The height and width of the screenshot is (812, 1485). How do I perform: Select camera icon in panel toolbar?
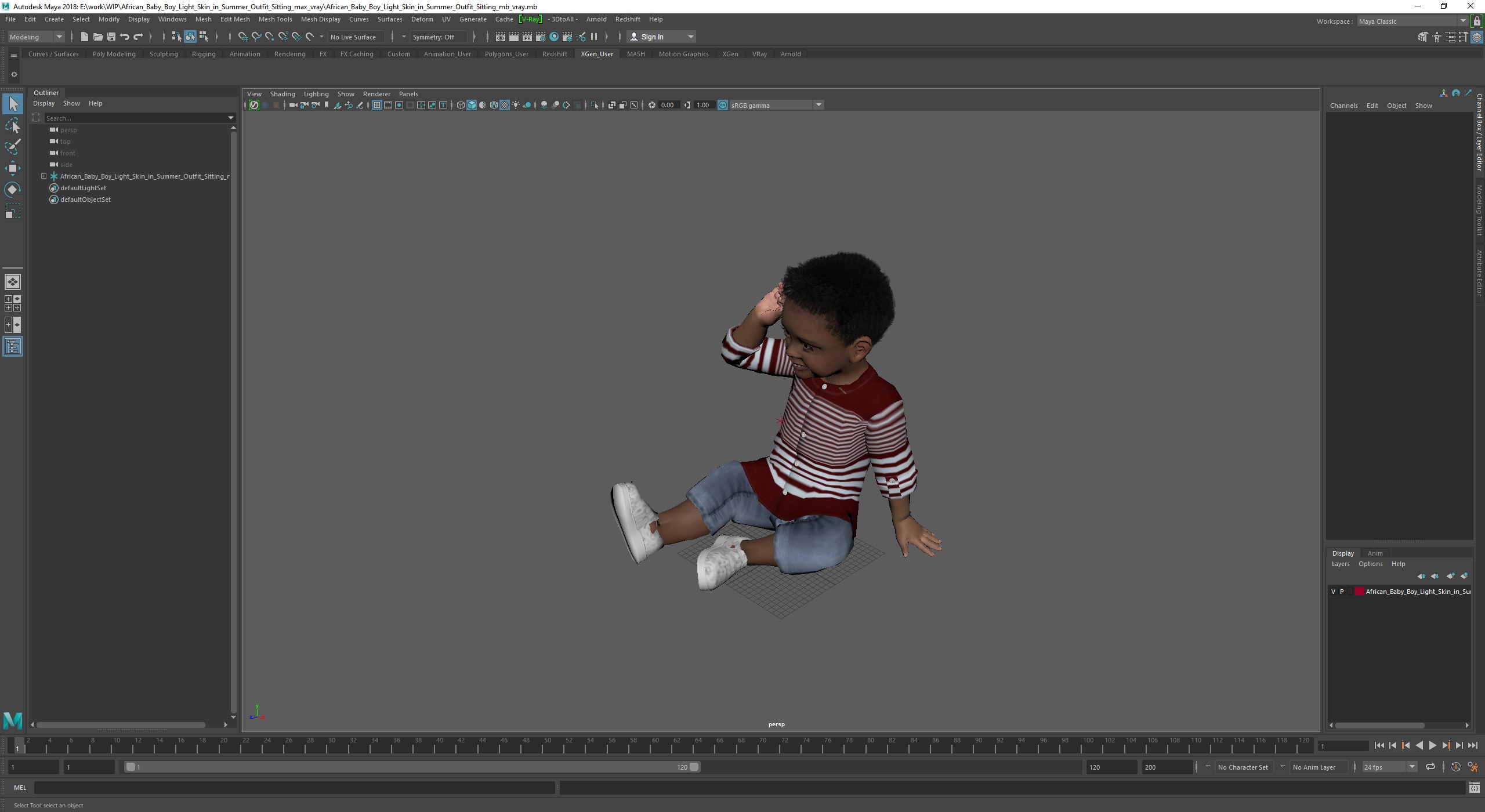(293, 105)
